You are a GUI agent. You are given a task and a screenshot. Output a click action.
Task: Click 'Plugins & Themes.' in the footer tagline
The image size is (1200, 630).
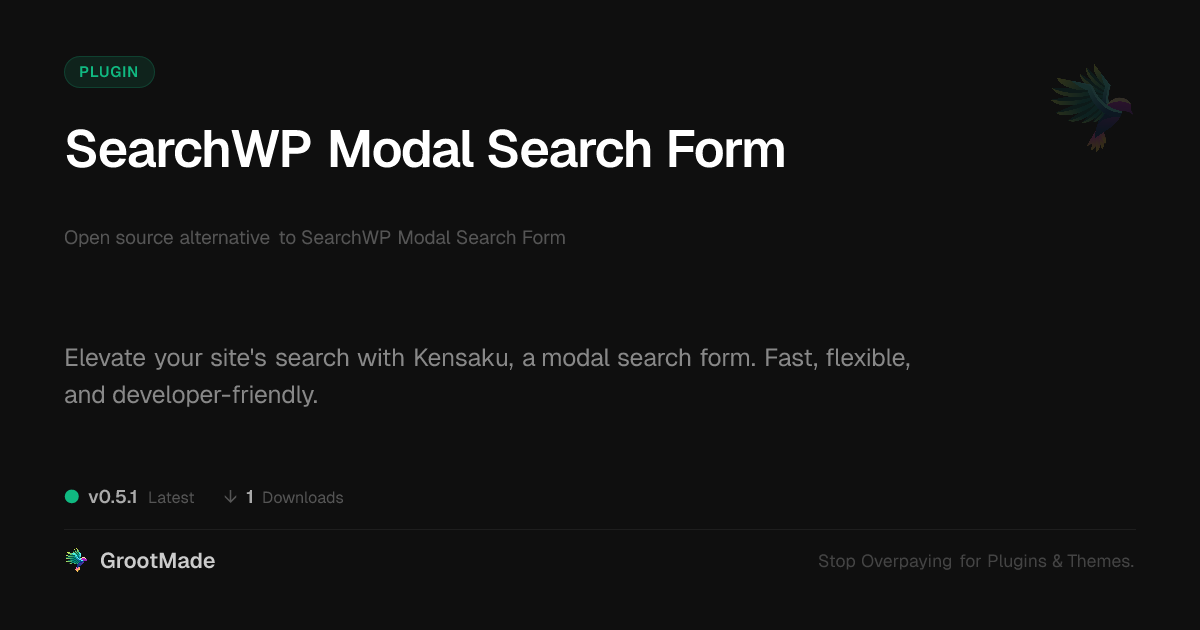coord(1060,561)
